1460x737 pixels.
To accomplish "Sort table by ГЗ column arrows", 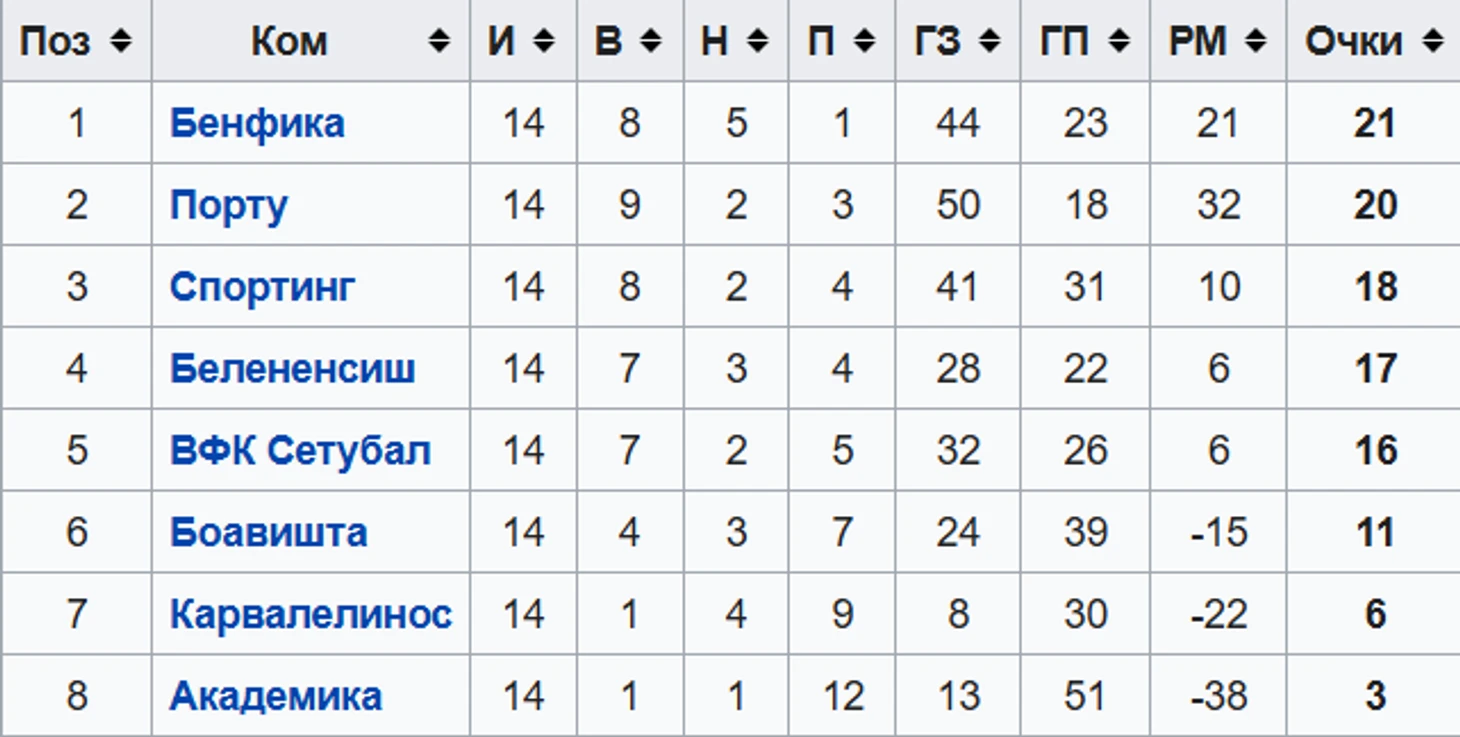I will 989,42.
